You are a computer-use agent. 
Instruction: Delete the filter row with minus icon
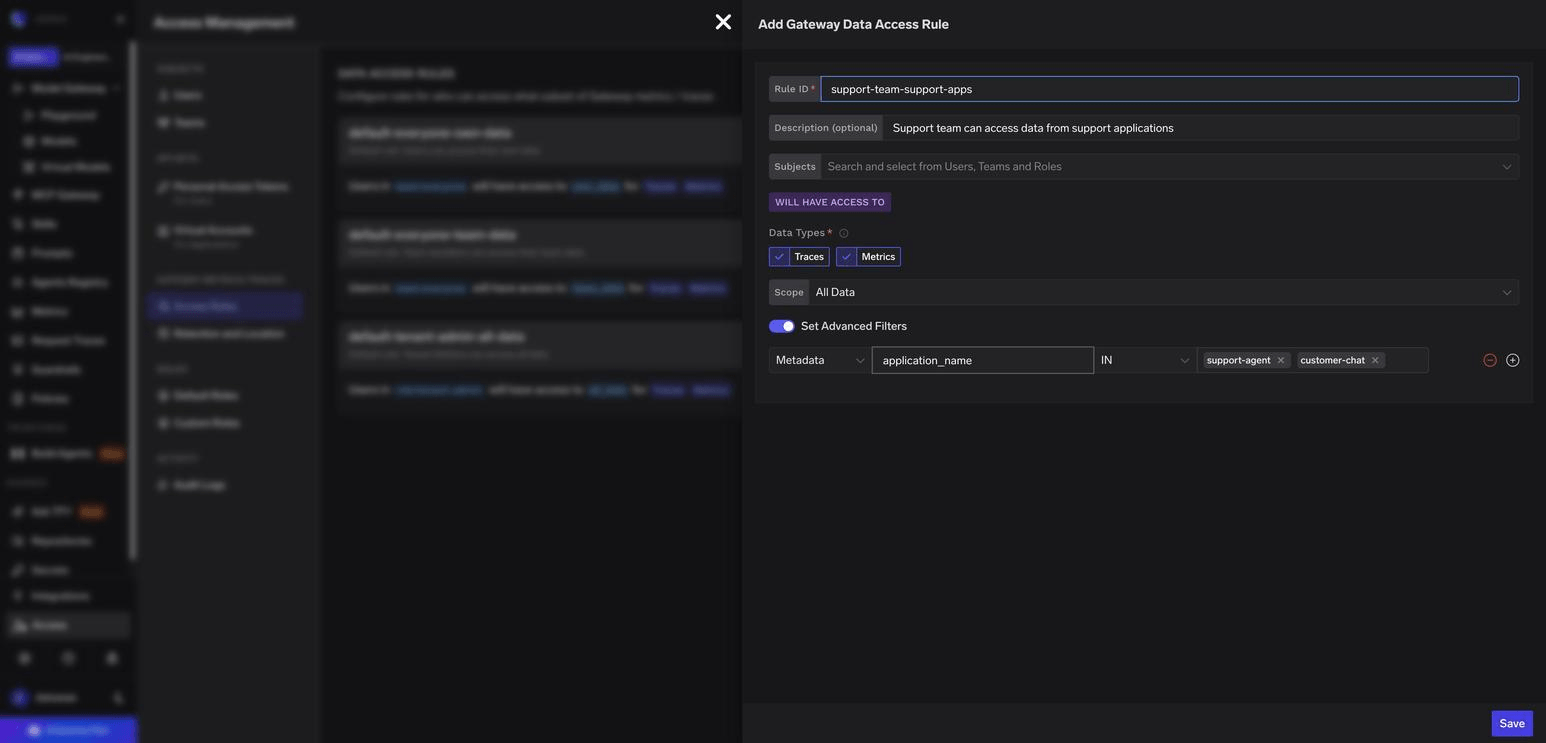[1490, 360]
